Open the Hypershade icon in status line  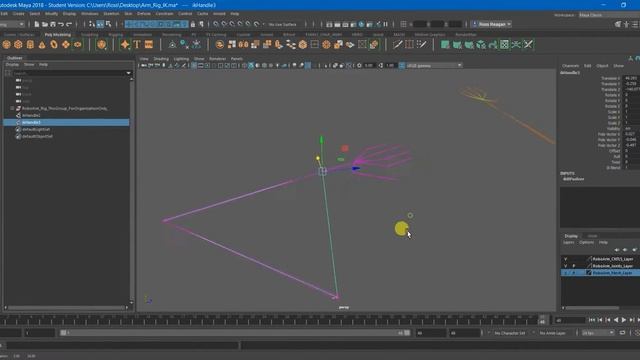click(362, 24)
